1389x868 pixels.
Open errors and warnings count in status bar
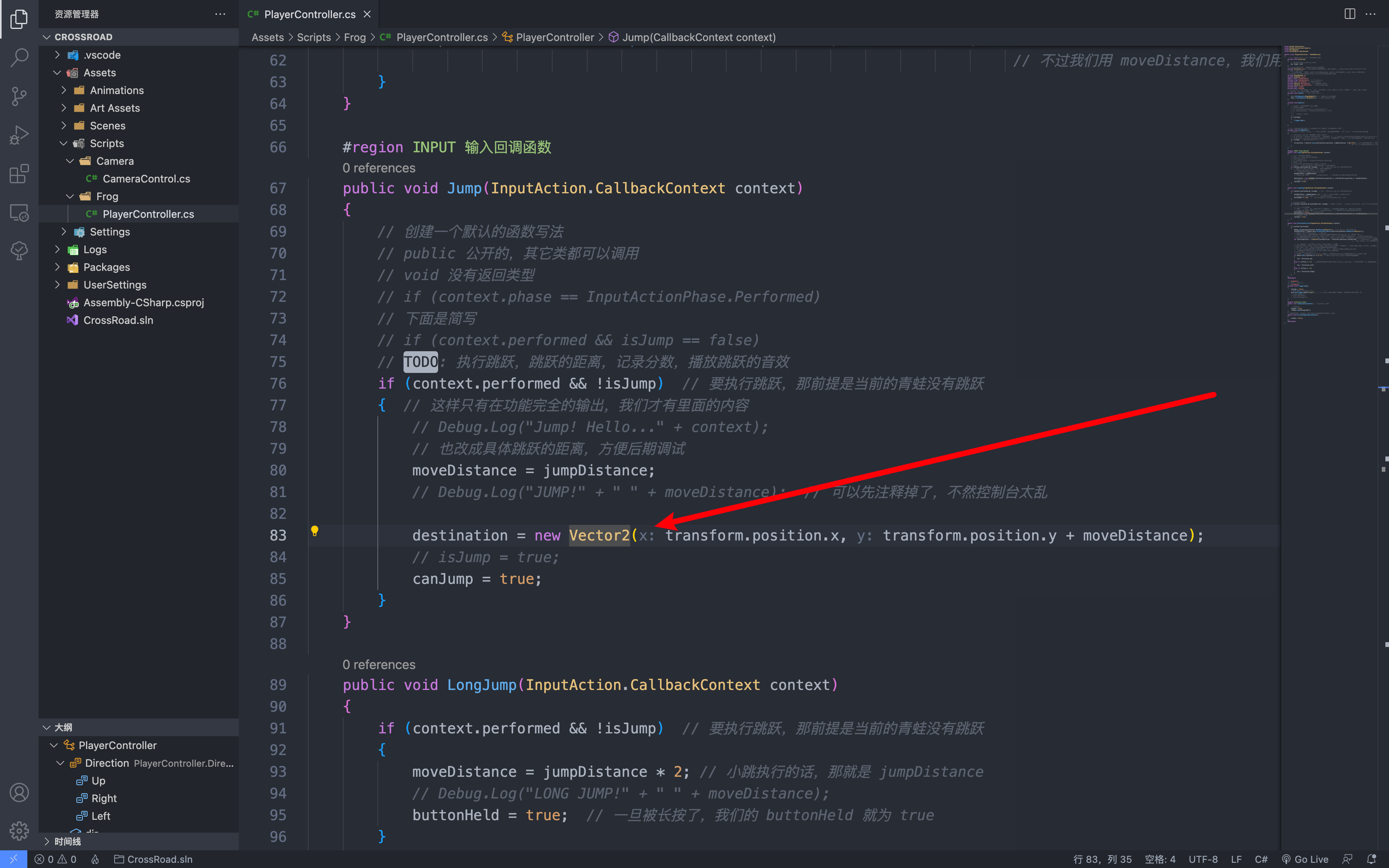pos(56,860)
